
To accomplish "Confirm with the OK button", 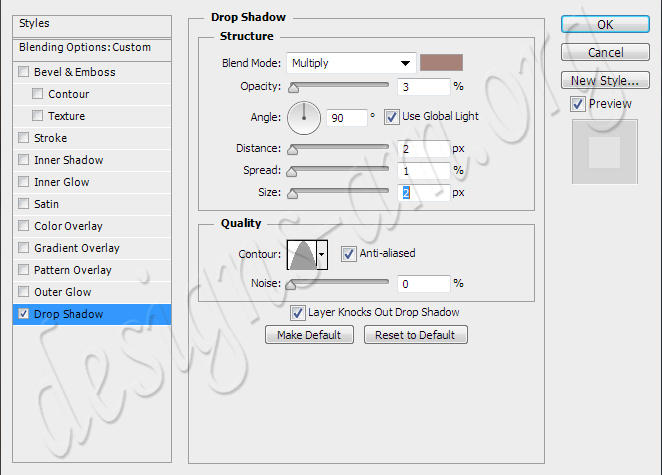I will 605,24.
